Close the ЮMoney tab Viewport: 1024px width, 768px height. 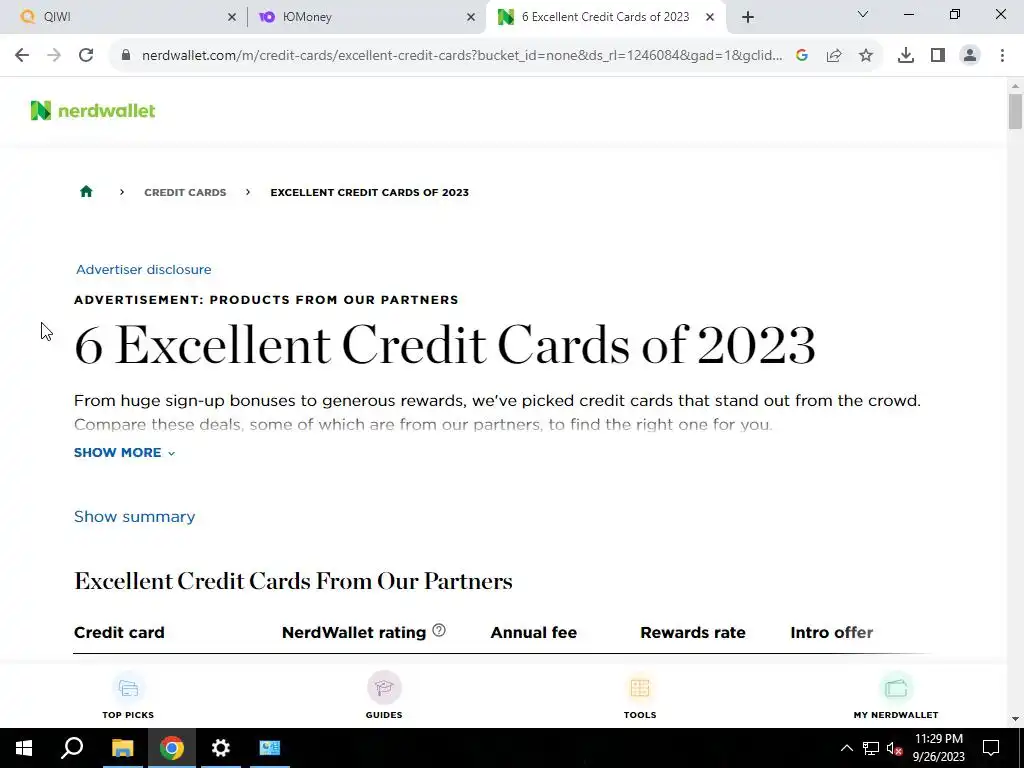(x=471, y=18)
